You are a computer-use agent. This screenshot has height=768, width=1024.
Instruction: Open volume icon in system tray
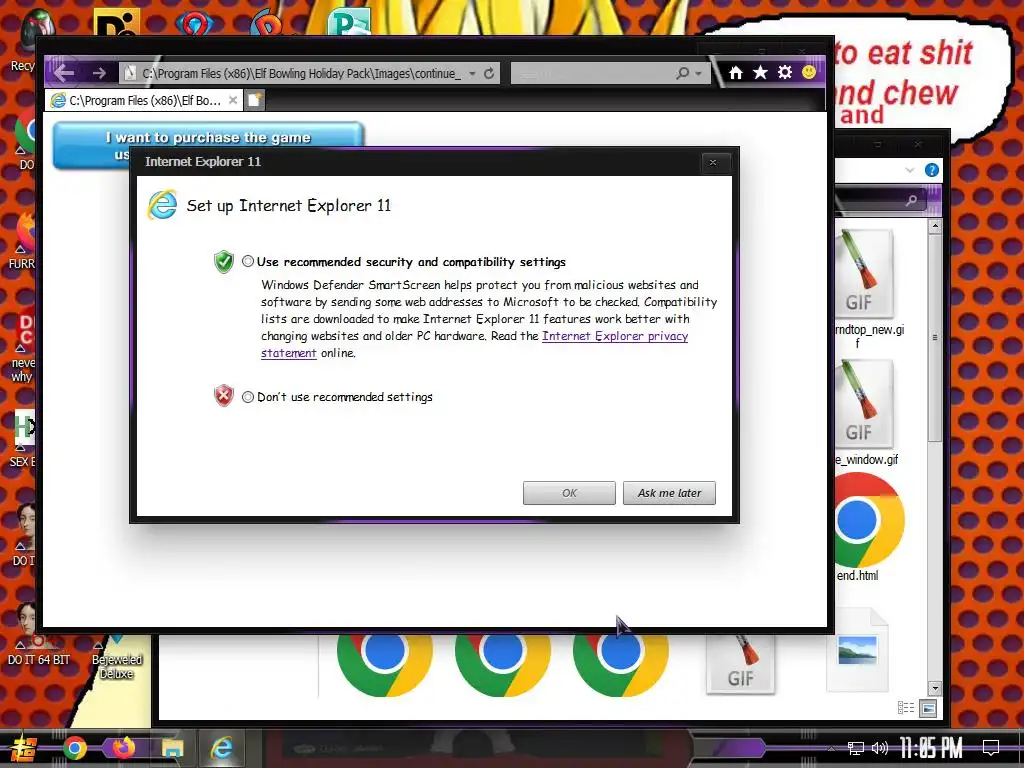click(x=879, y=748)
